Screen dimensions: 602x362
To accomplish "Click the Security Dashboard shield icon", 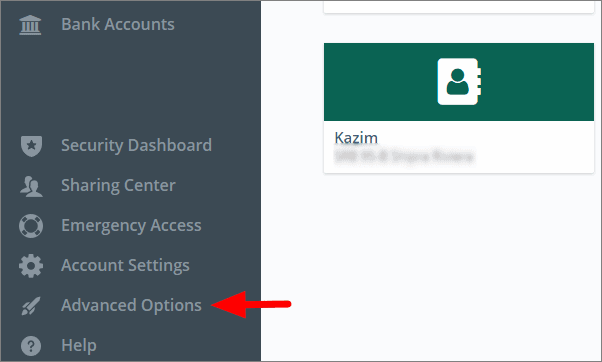I will click(x=31, y=146).
